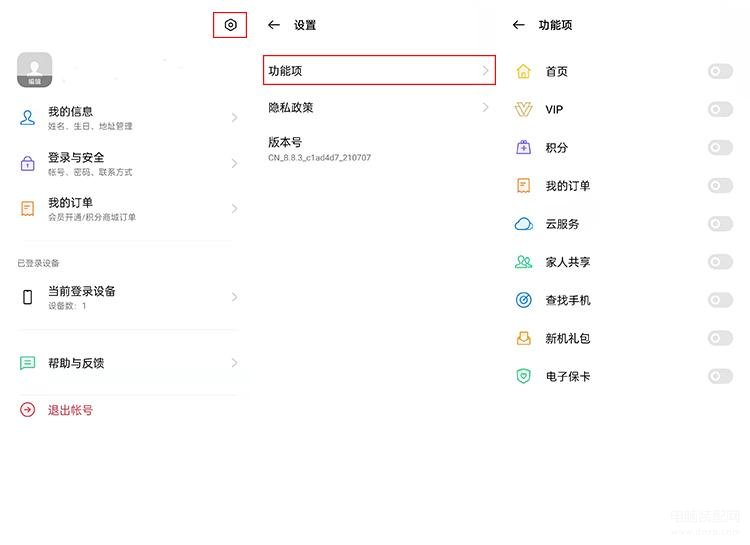Enable the 积分 switch
The height and width of the screenshot is (545, 750).
tap(720, 147)
